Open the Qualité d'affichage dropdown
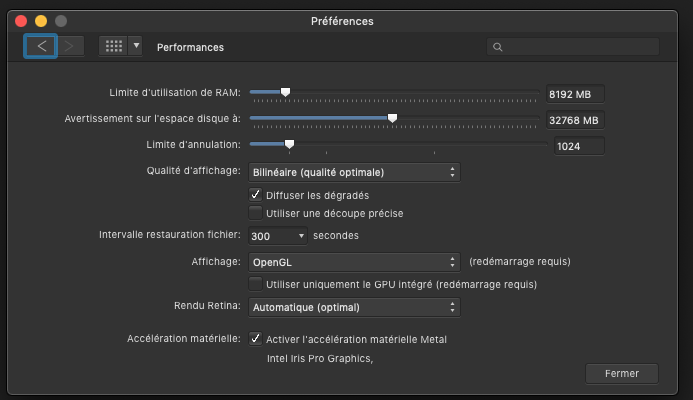Image resolution: width=693 pixels, height=400 pixels. pos(353,172)
